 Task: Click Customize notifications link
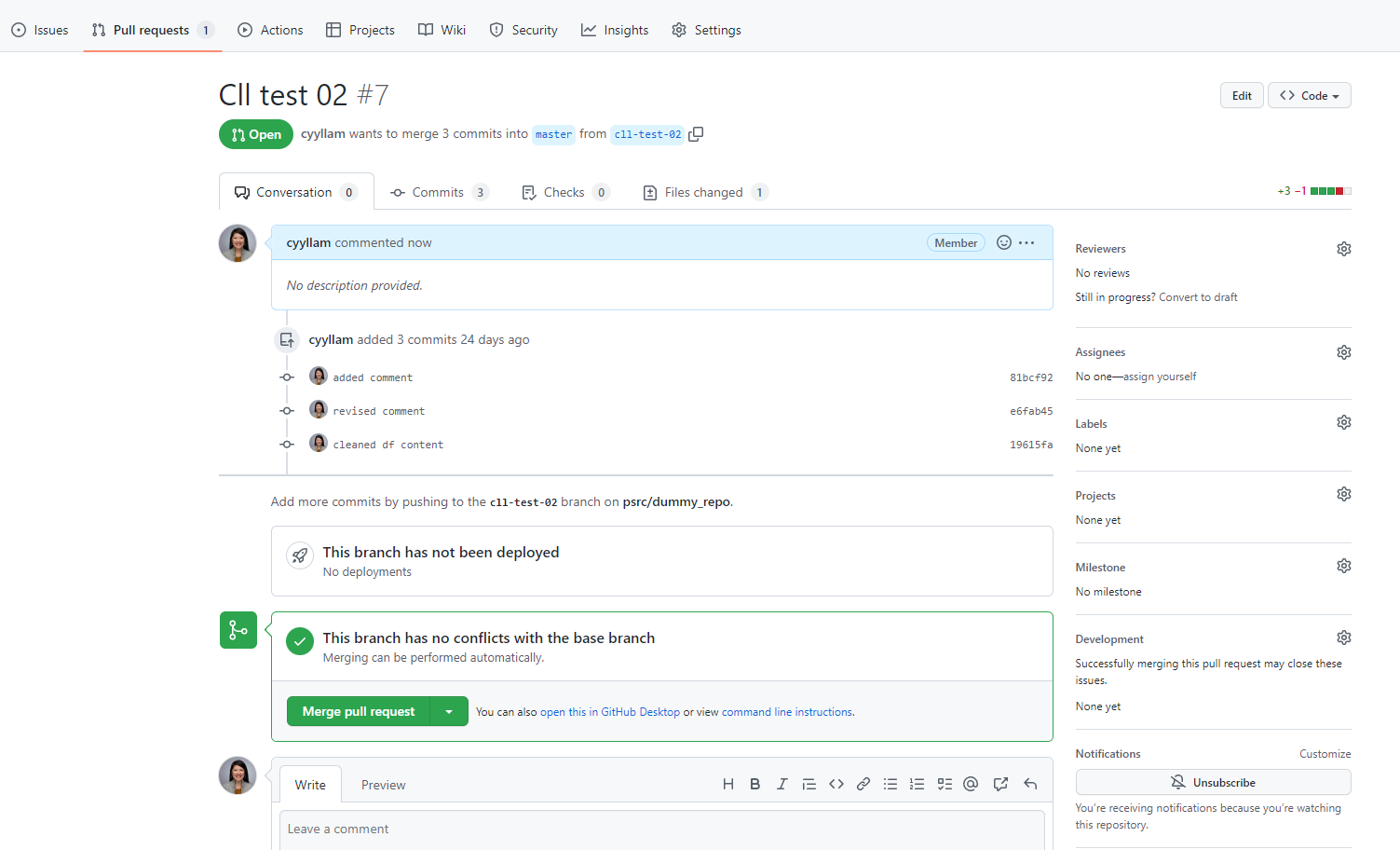[1325, 754]
